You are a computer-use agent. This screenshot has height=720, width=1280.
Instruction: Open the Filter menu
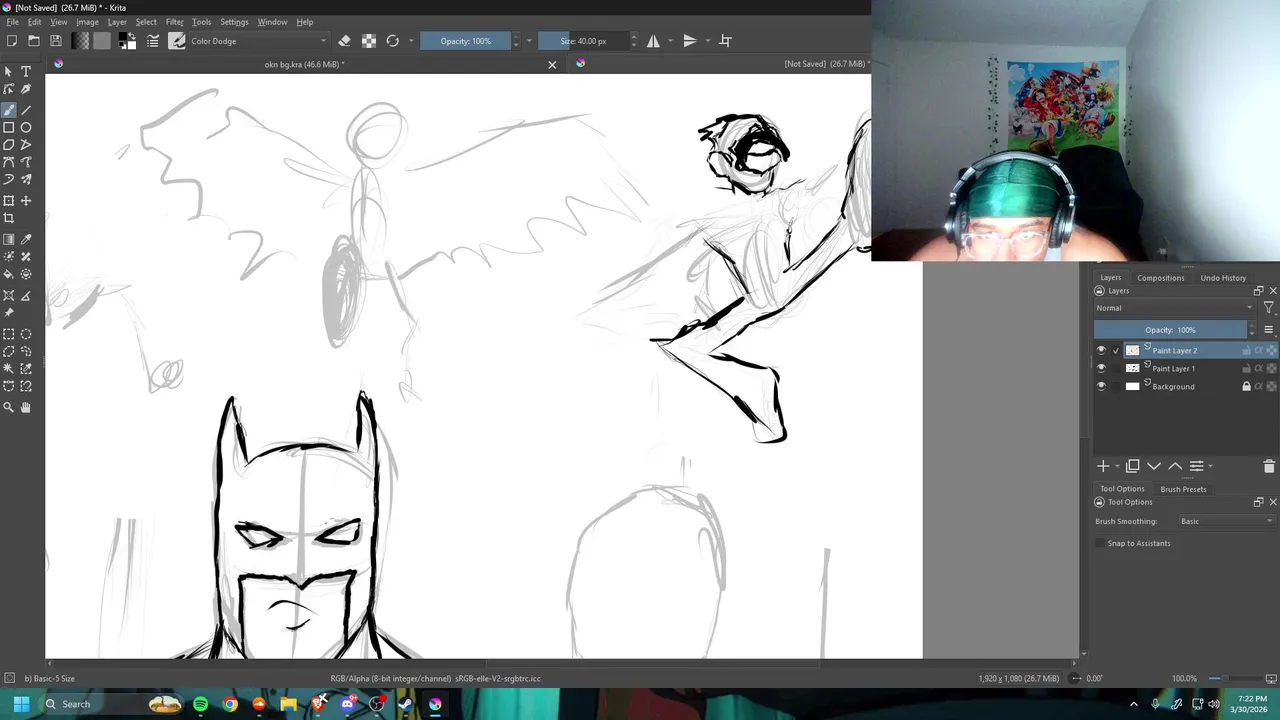coord(174,22)
